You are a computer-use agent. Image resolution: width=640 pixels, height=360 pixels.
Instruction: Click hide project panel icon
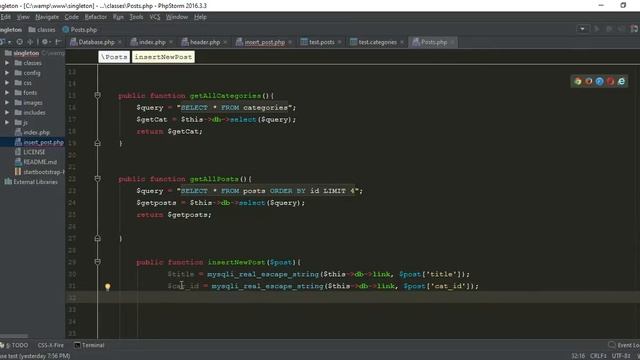tap(58, 42)
